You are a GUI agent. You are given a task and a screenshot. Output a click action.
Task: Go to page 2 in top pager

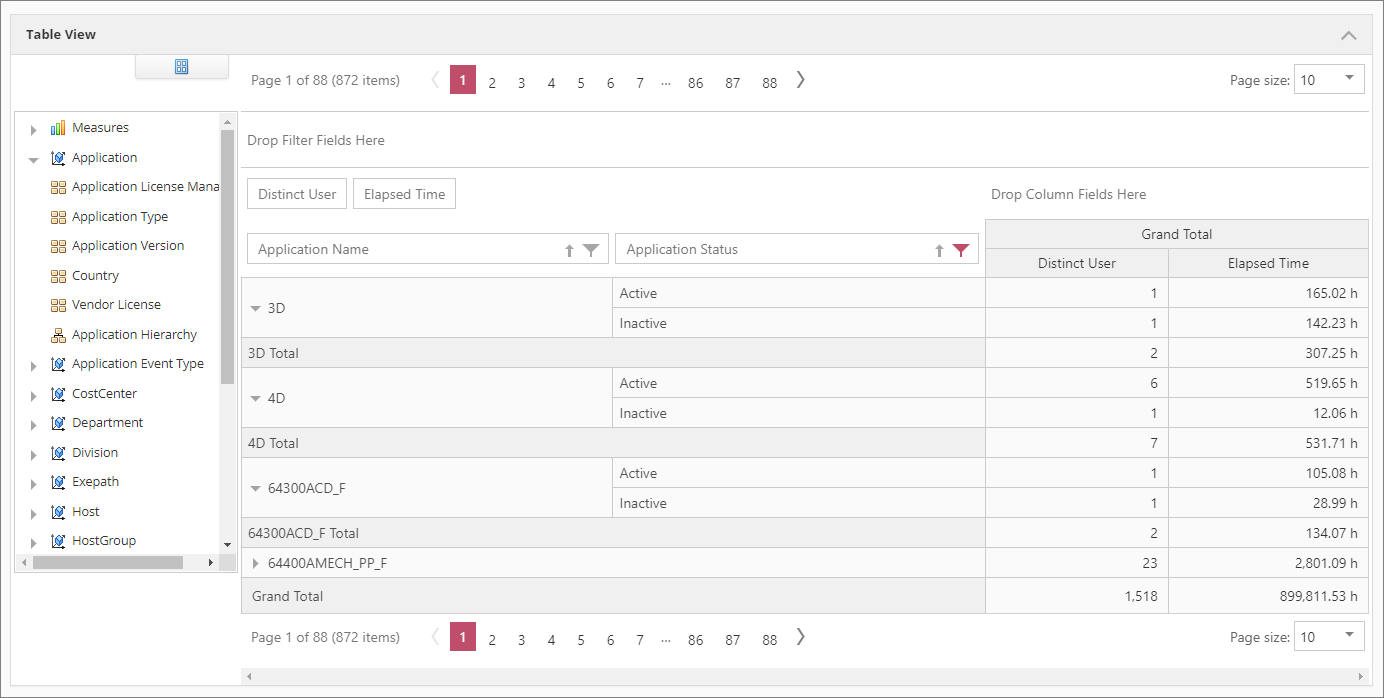[492, 83]
